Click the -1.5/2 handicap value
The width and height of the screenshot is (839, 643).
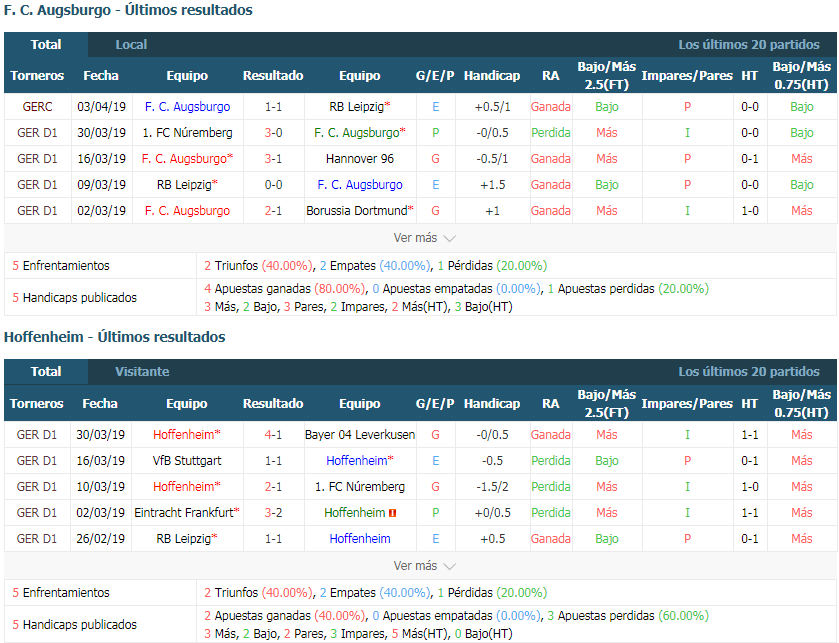point(492,487)
